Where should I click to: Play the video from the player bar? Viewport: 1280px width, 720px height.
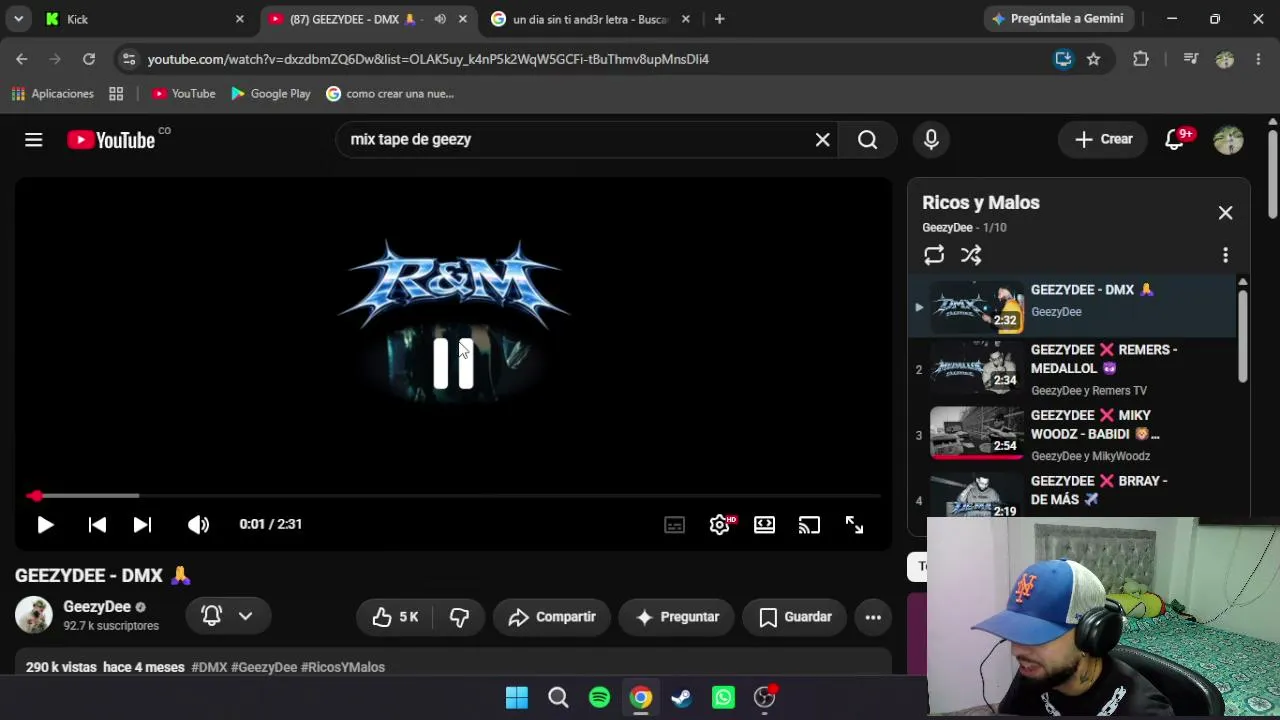click(x=45, y=524)
